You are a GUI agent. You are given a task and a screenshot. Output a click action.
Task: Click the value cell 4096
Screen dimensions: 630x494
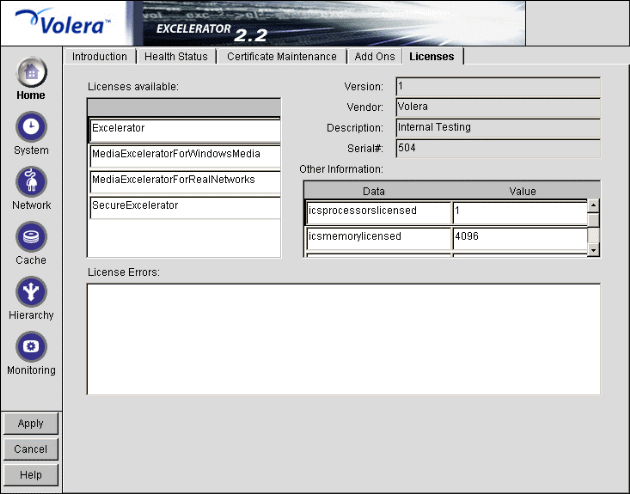[x=520, y=238]
